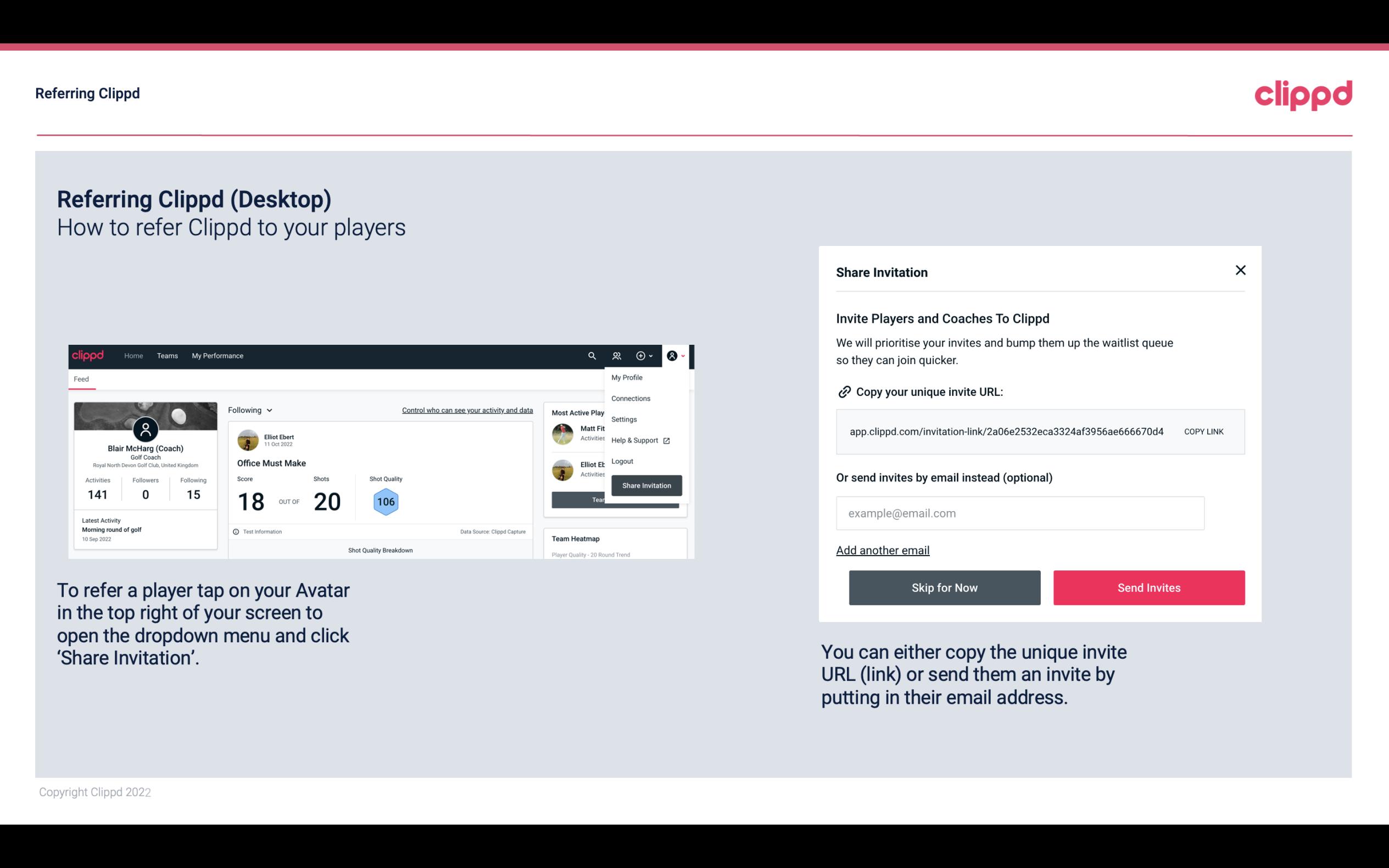The height and width of the screenshot is (868, 1389).
Task: Click 'COPY LINK' next to invite URL
Action: 1204,431
